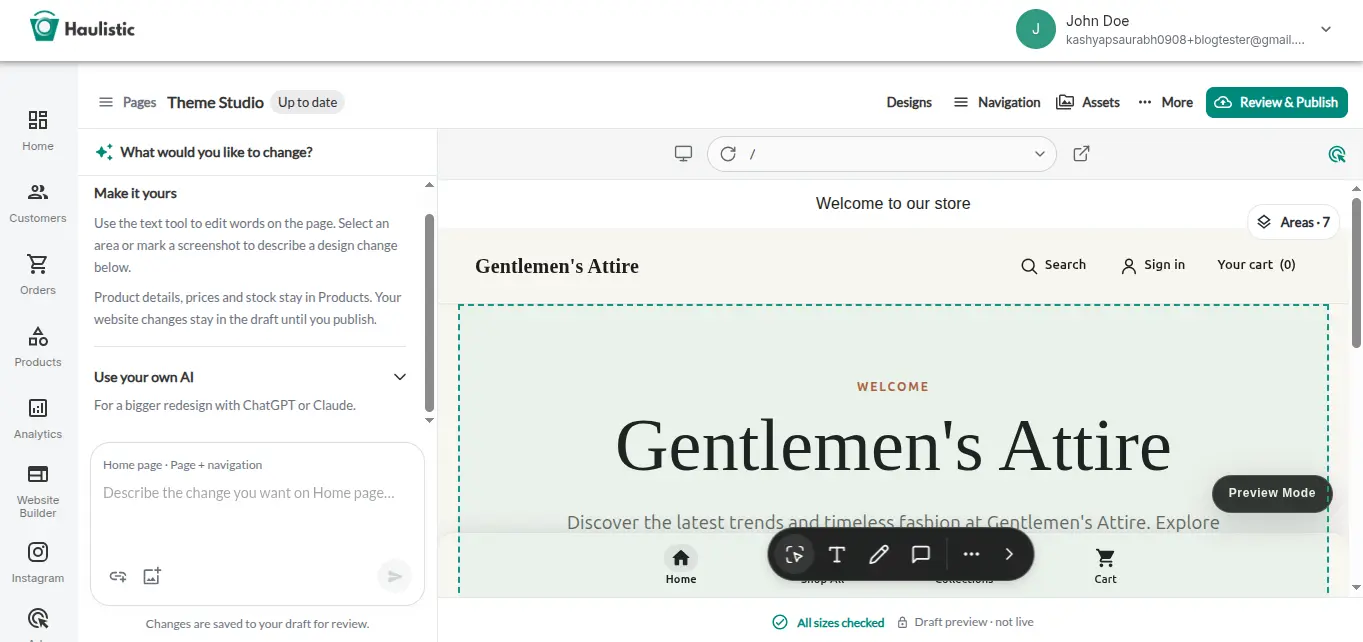Viewport: 1363px width, 642px height.
Task: Select the Text tool in floating toolbar
Action: [x=837, y=555]
